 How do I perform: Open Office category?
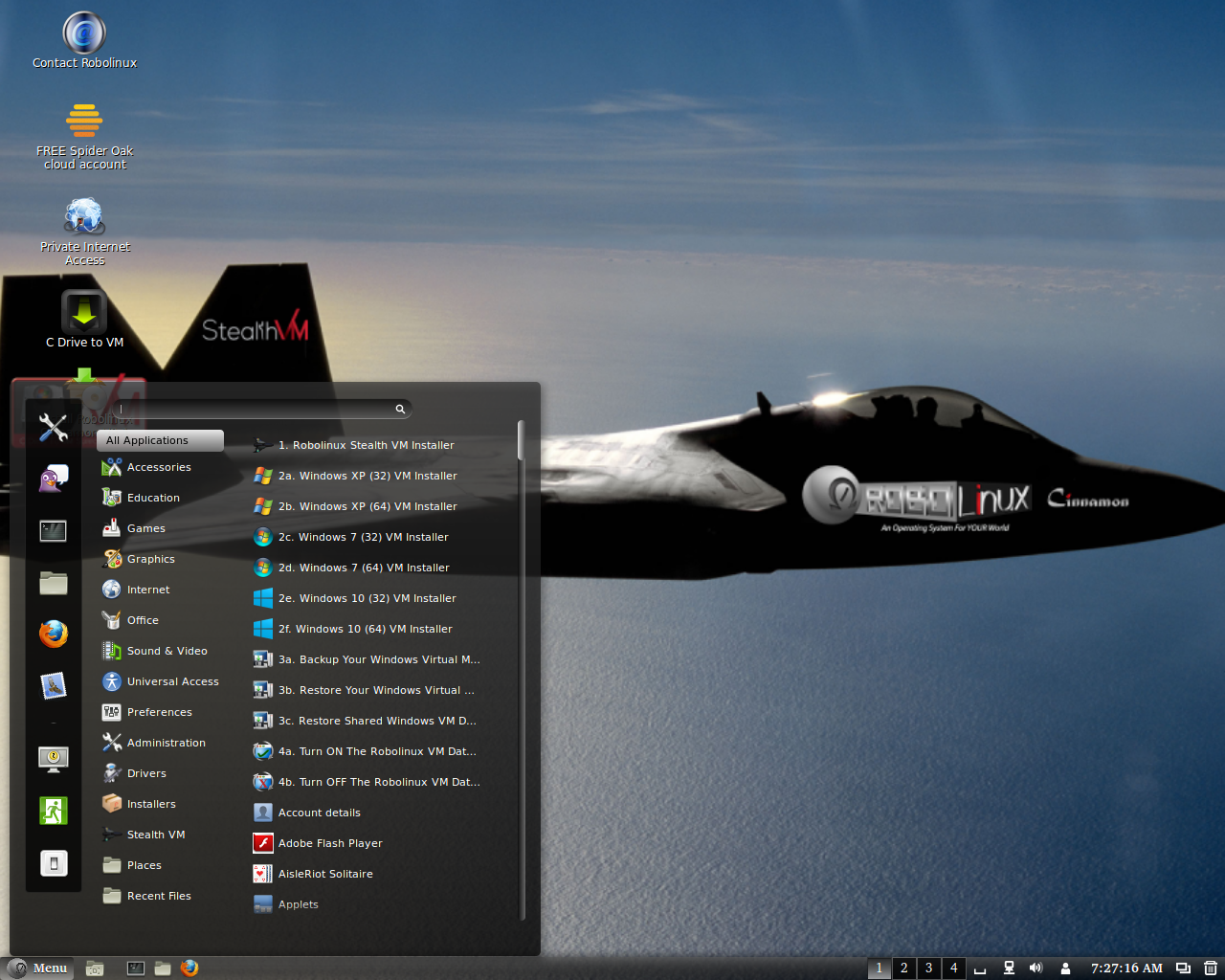tap(160, 620)
